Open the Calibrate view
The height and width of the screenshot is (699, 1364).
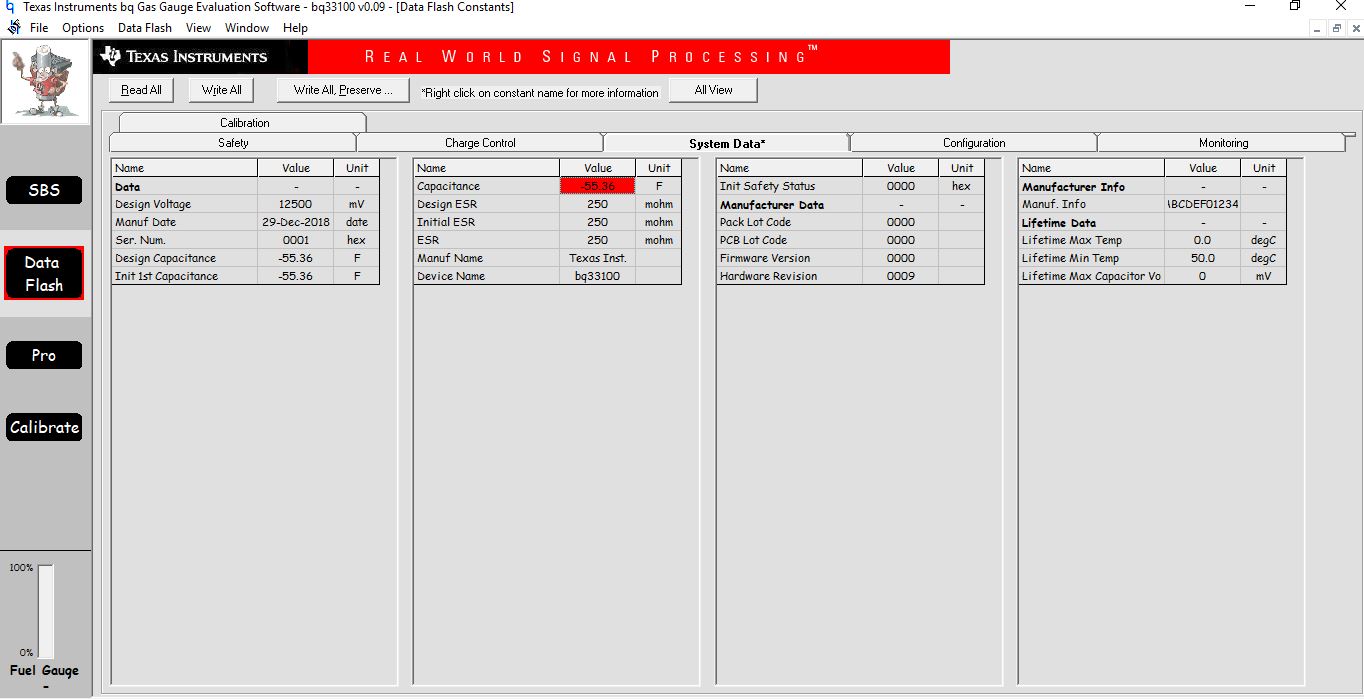pyautogui.click(x=44, y=427)
